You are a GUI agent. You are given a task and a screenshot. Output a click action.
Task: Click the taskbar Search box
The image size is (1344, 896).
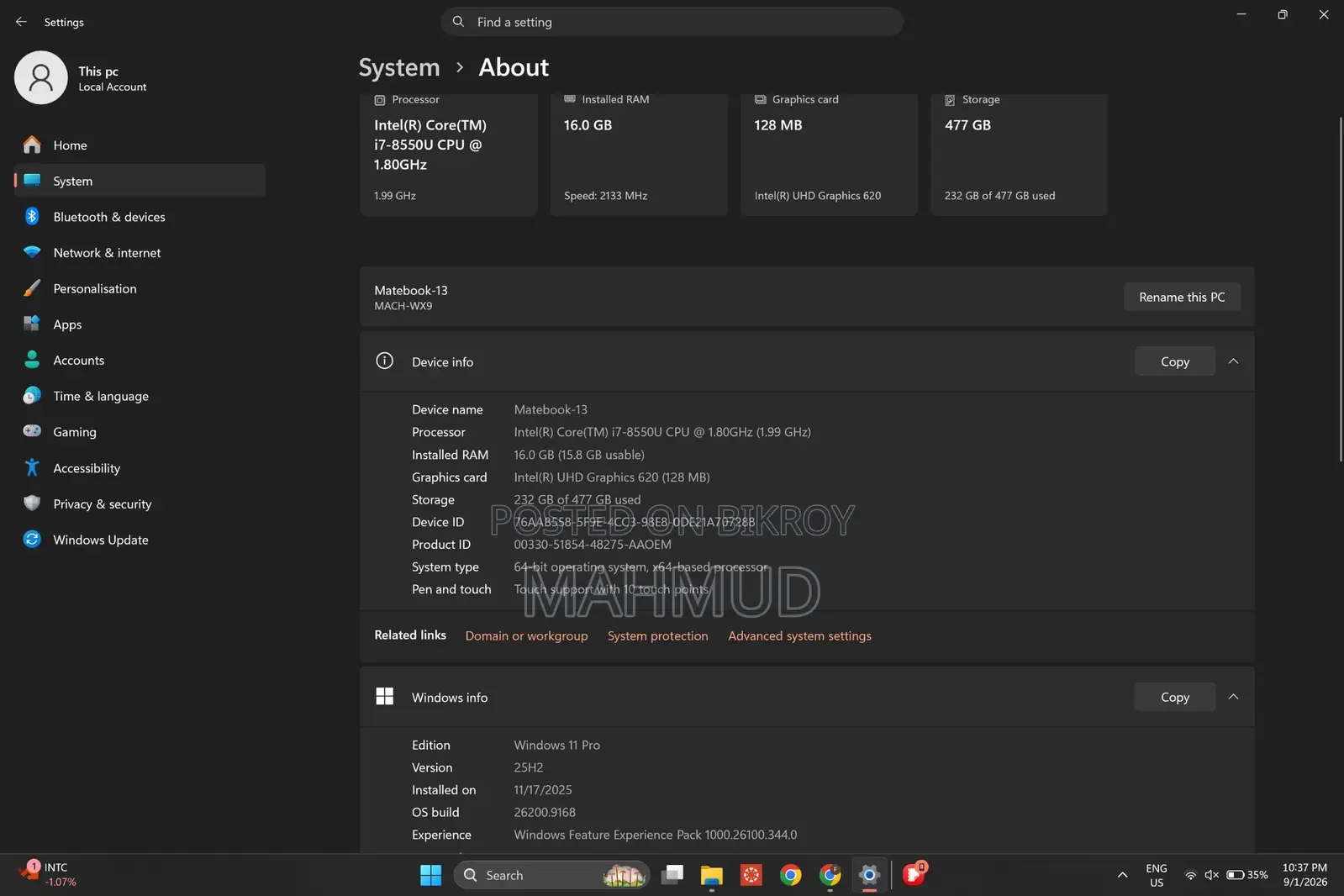click(551, 875)
